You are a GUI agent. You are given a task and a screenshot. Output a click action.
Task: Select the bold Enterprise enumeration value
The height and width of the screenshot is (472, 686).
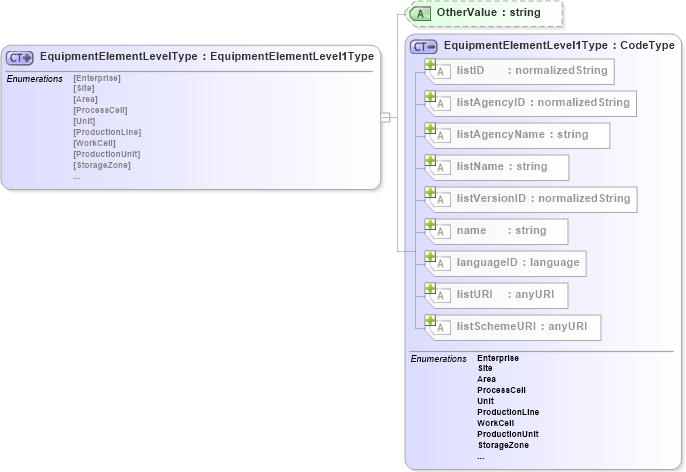pyautogui.click(x=498, y=358)
